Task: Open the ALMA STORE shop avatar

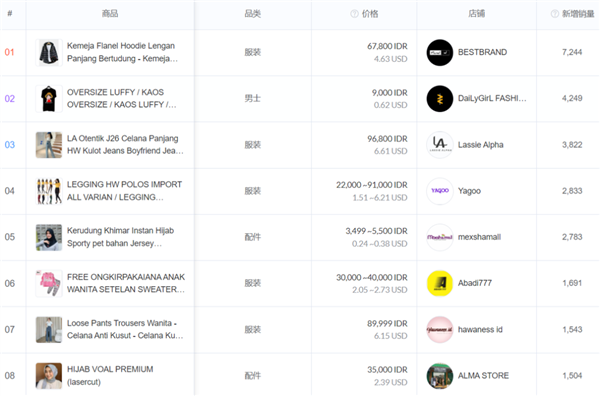Action: [x=440, y=376]
